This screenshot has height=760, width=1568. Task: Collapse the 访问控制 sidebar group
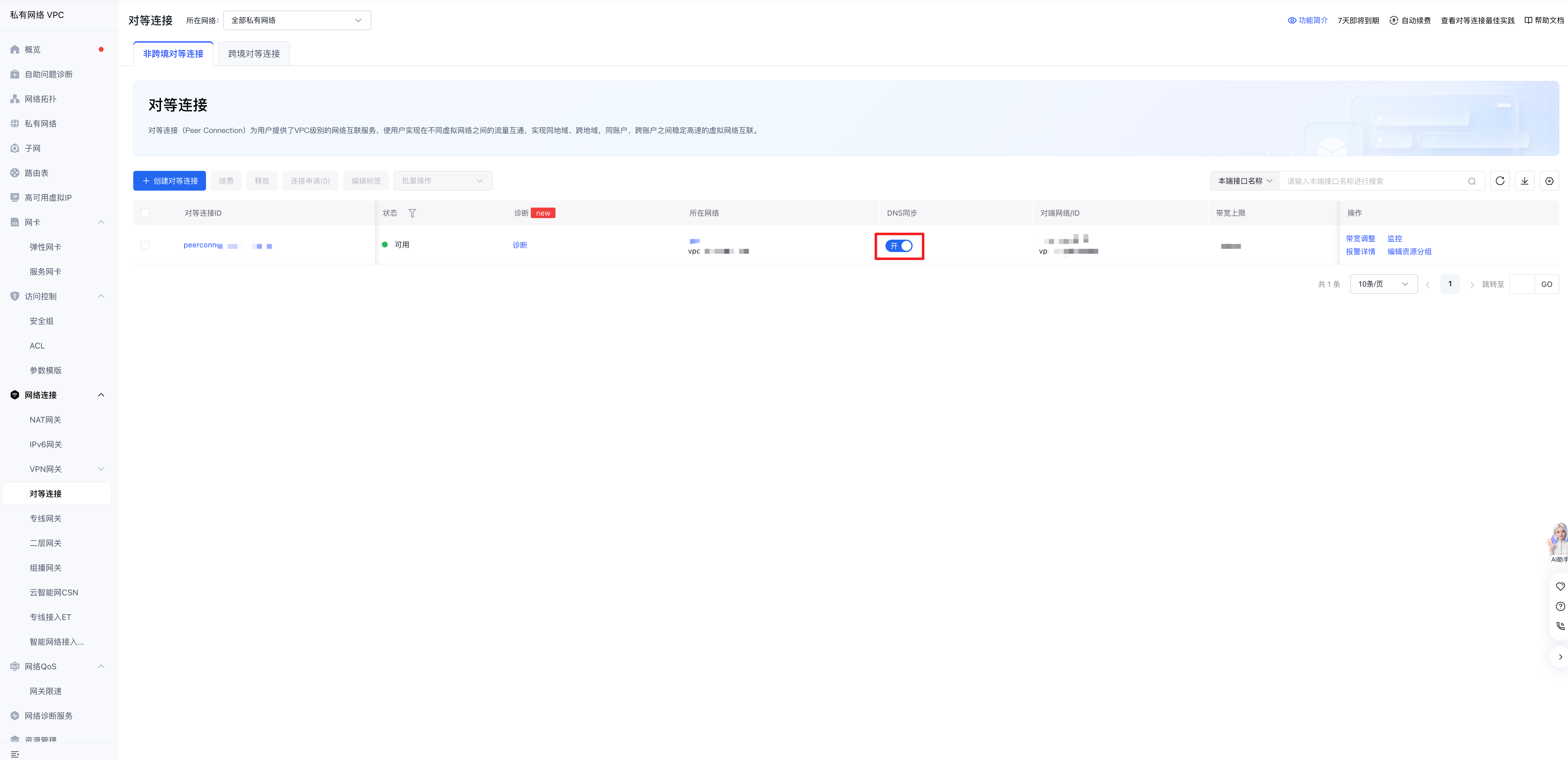tap(102, 296)
